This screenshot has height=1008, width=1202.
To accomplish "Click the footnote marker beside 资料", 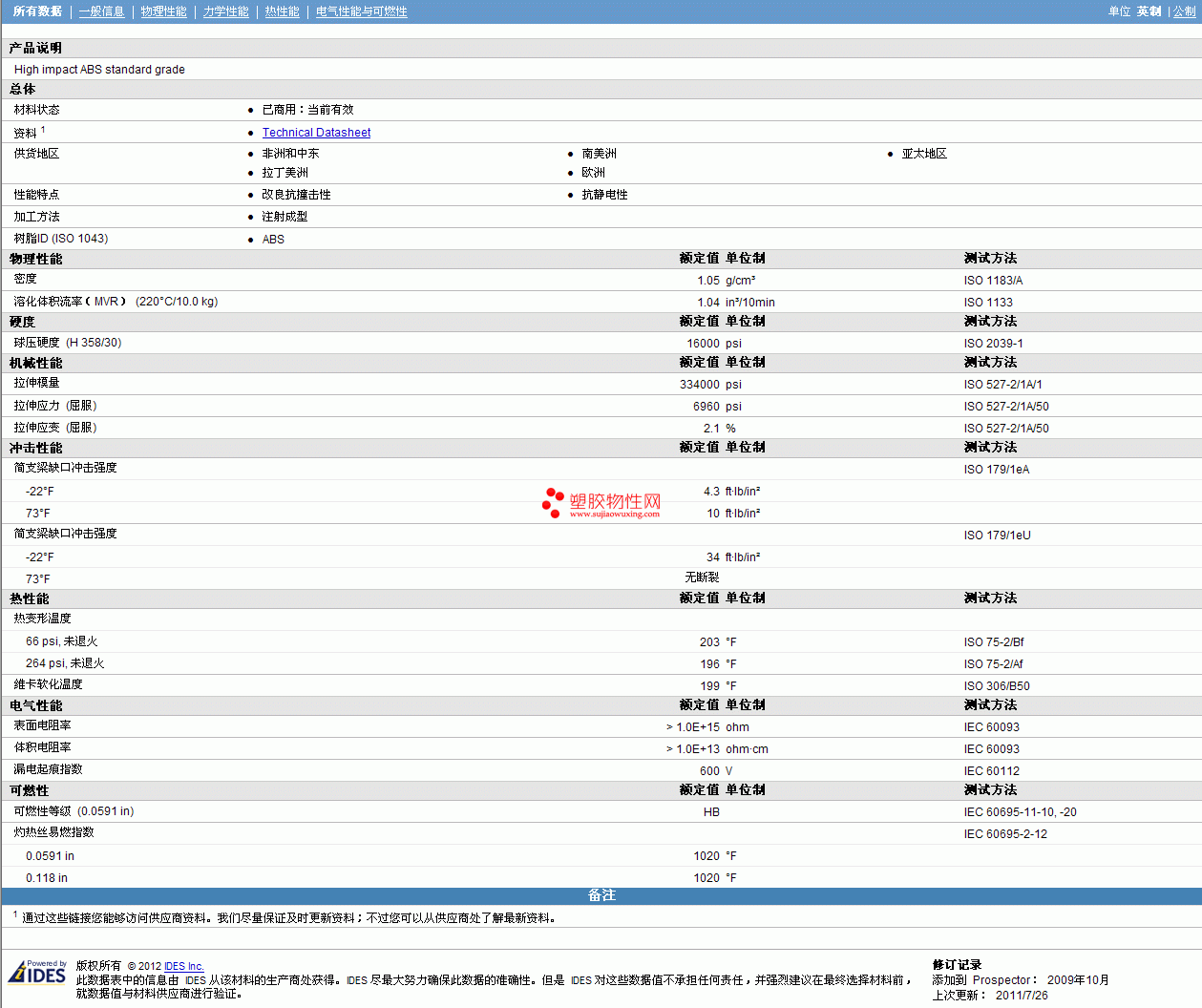I will pos(43,130).
